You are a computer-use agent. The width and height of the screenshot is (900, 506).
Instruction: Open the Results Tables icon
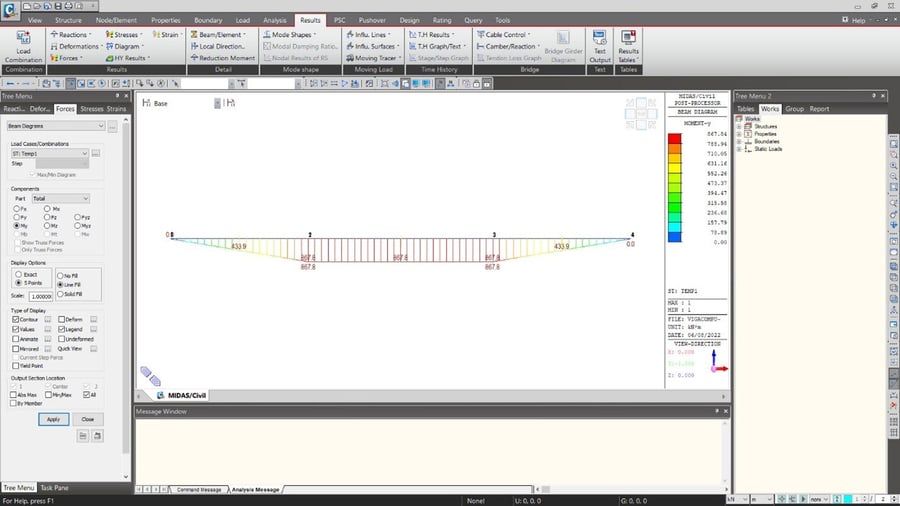coord(628,47)
